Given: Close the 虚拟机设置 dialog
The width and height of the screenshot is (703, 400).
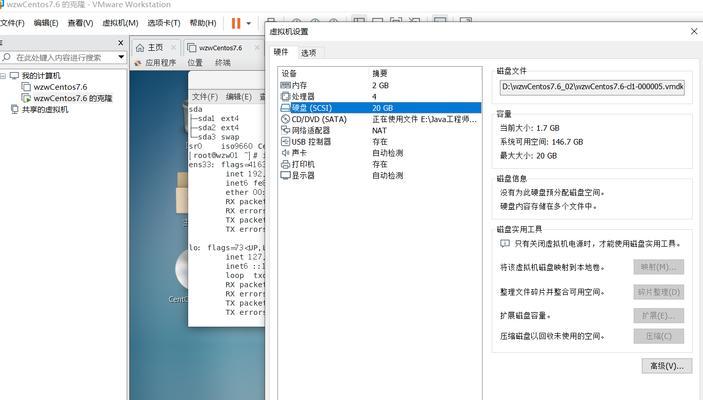Looking at the screenshot, I should [x=694, y=31].
